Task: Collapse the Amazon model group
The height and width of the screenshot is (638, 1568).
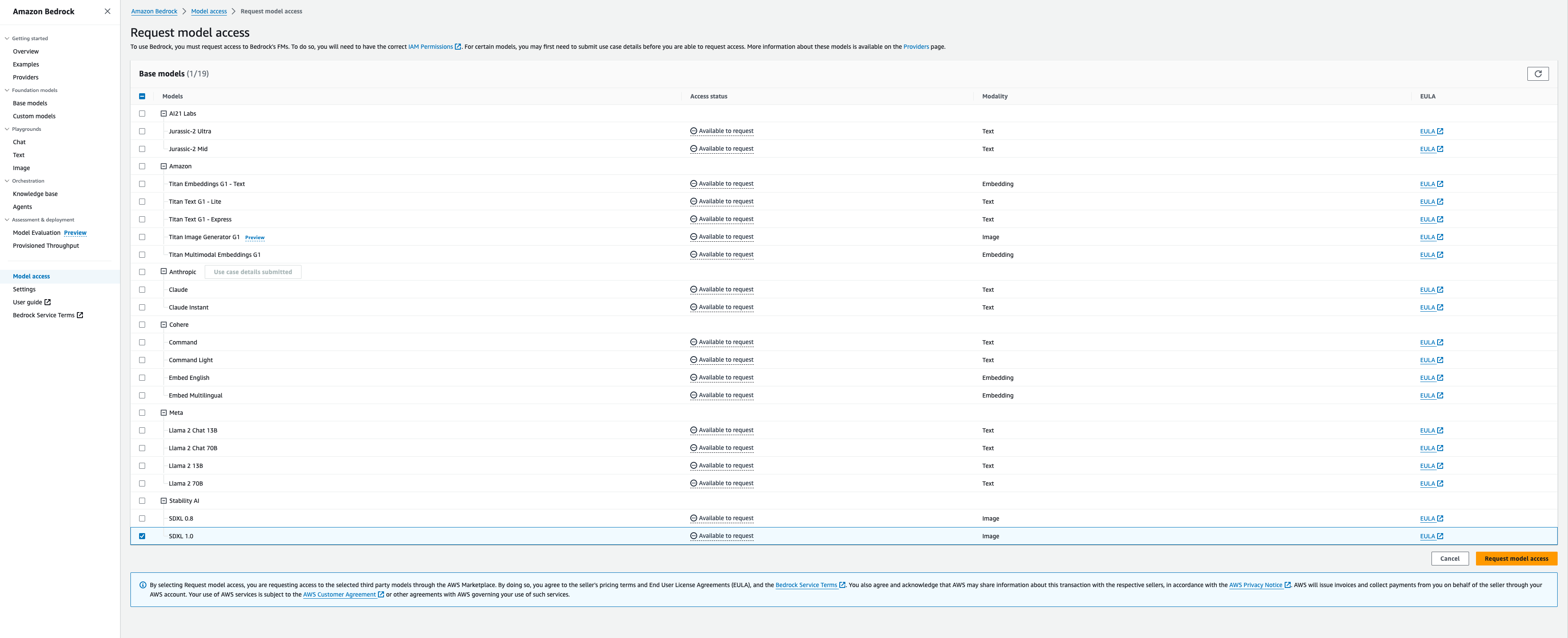Action: click(164, 166)
